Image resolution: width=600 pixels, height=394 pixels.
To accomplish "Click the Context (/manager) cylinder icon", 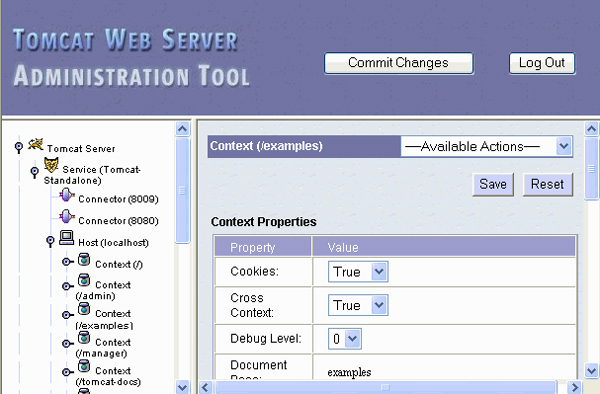I will 84,338.
